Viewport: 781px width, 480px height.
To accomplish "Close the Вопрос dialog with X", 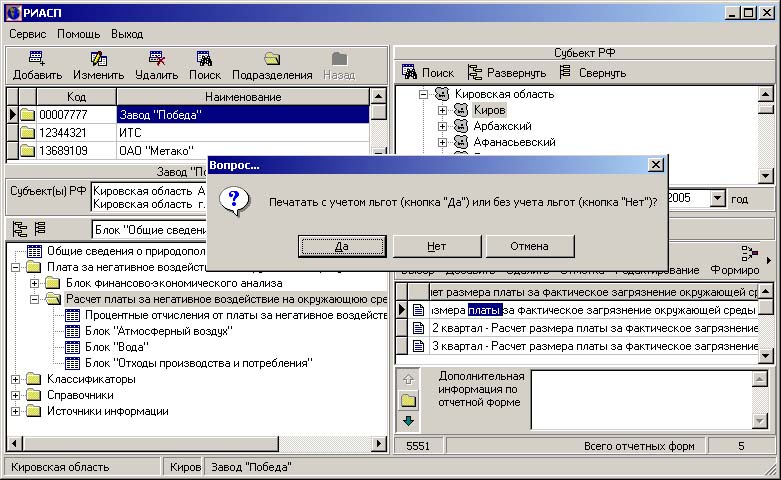I will [x=655, y=164].
